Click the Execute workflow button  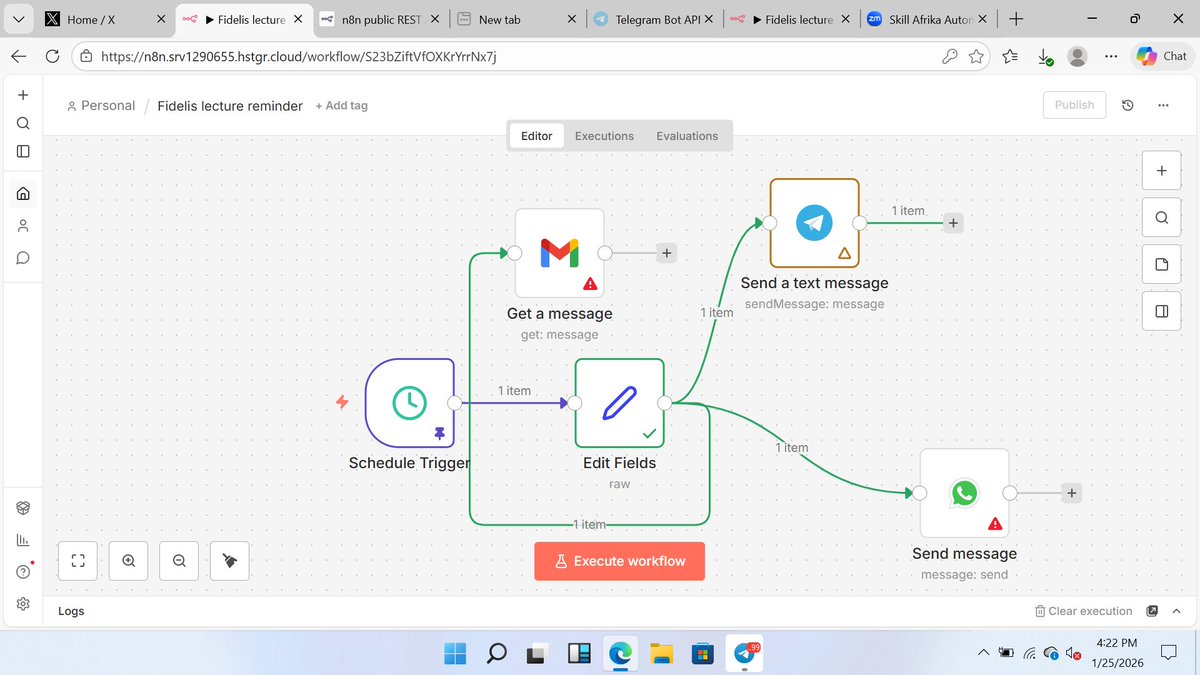pos(619,561)
